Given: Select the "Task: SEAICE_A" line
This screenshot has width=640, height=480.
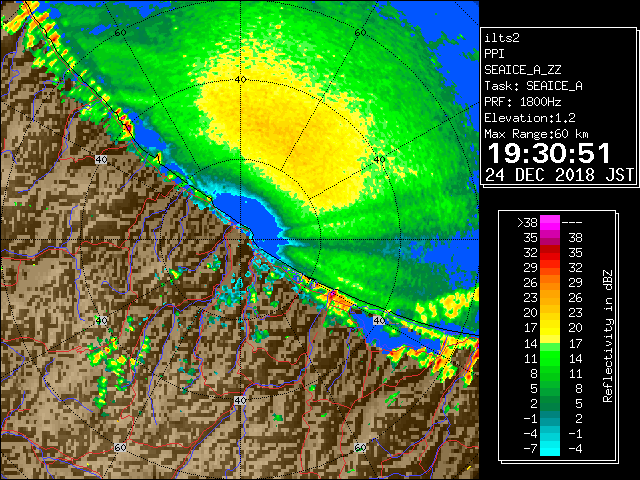Looking at the screenshot, I should pyautogui.click(x=533, y=86).
